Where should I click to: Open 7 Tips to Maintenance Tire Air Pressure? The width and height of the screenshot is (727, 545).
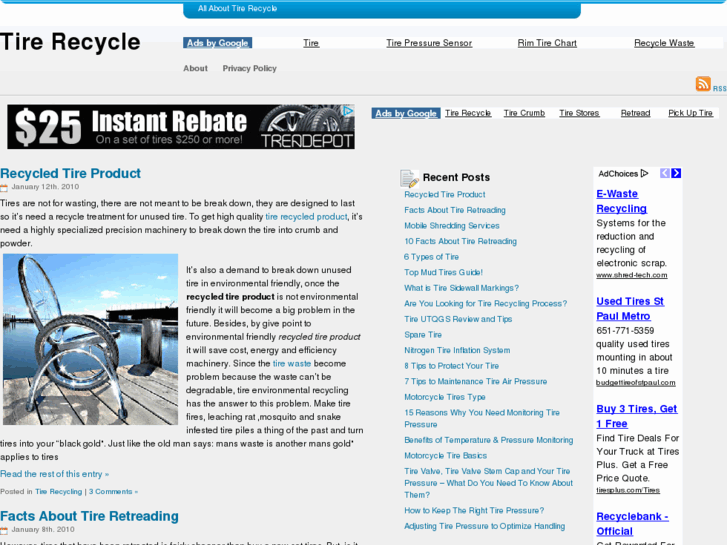point(476,381)
